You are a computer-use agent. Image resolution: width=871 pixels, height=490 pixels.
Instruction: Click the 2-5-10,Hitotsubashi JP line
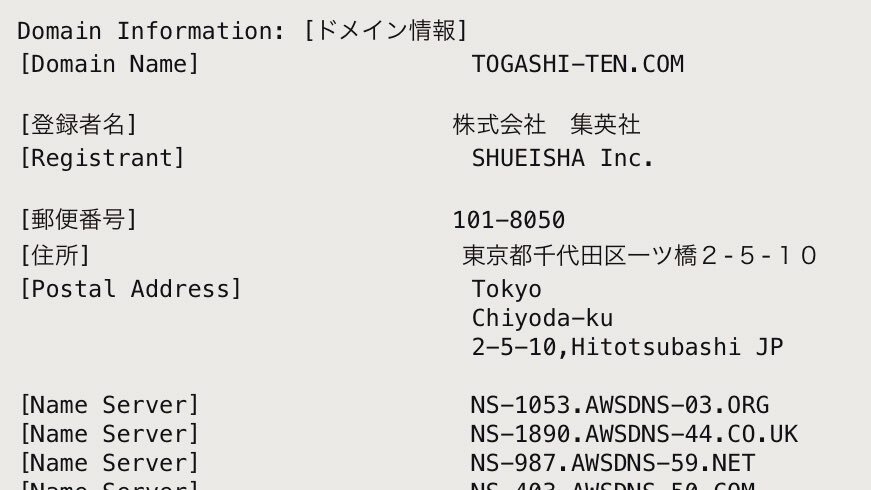point(628,347)
